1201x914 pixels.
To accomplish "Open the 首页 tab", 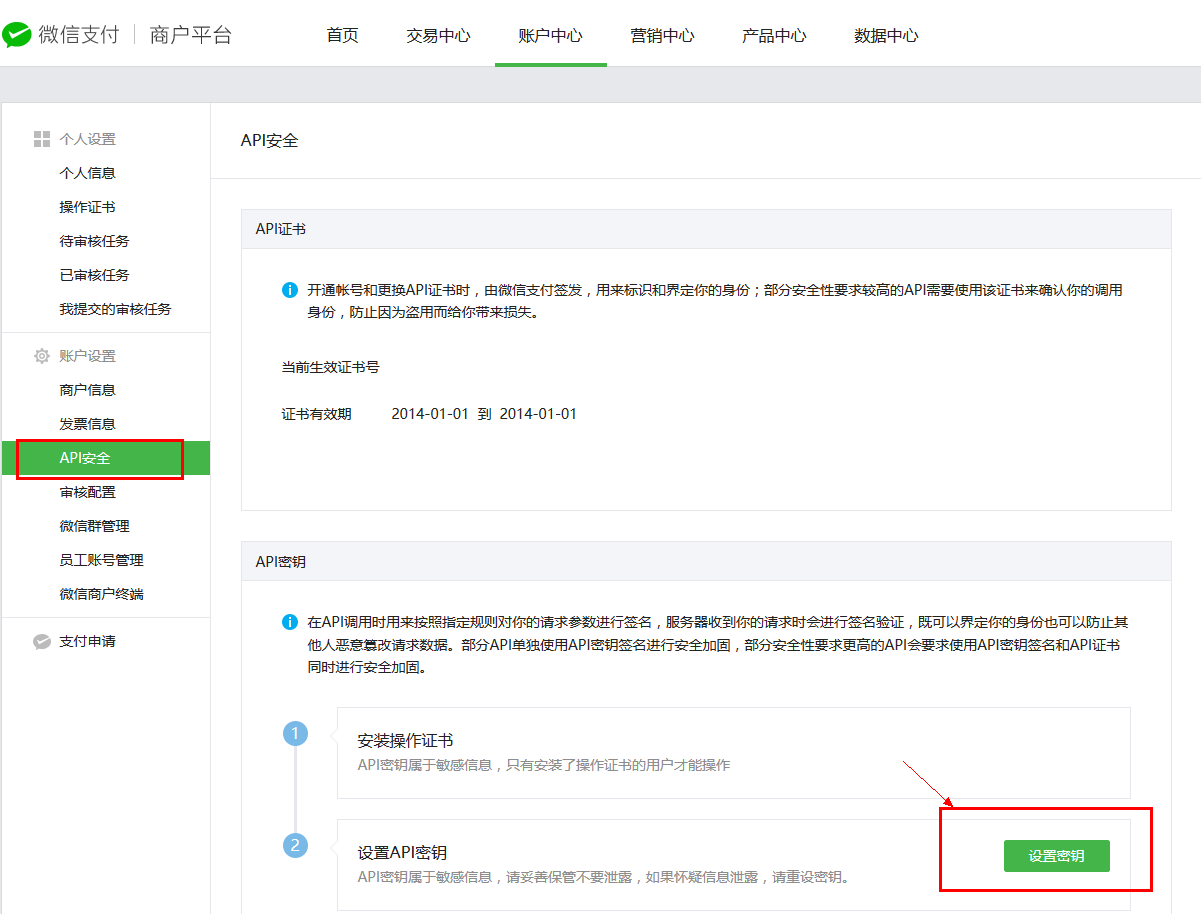I will pyautogui.click(x=342, y=36).
